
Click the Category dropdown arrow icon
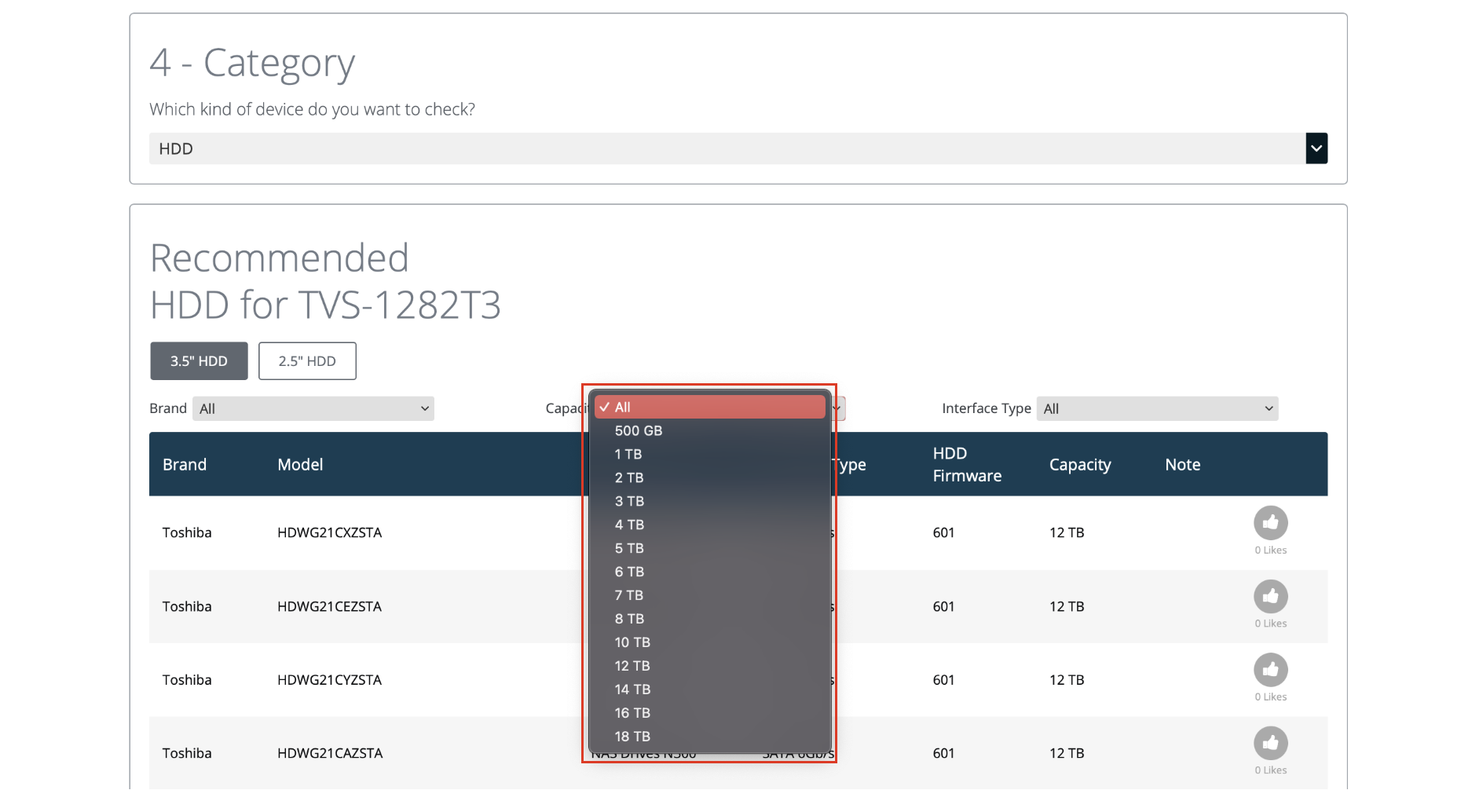(1316, 148)
